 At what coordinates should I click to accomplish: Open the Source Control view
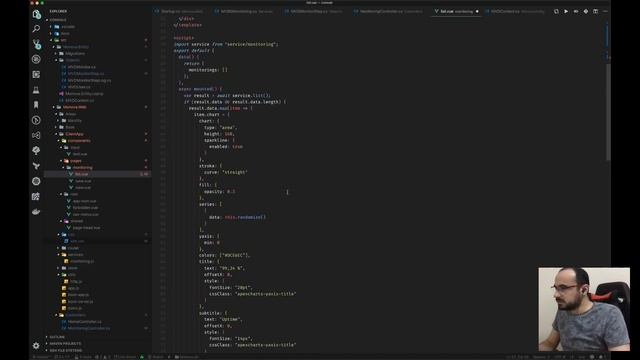pos(36,44)
